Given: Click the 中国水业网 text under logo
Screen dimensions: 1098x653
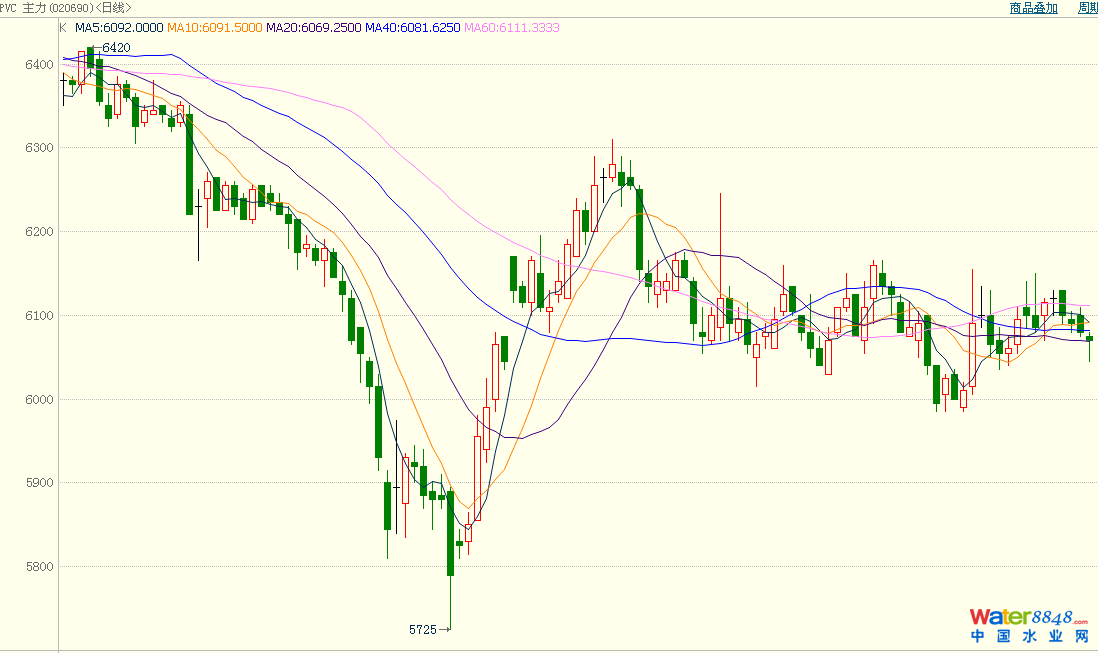Looking at the screenshot, I should 1029,637.
